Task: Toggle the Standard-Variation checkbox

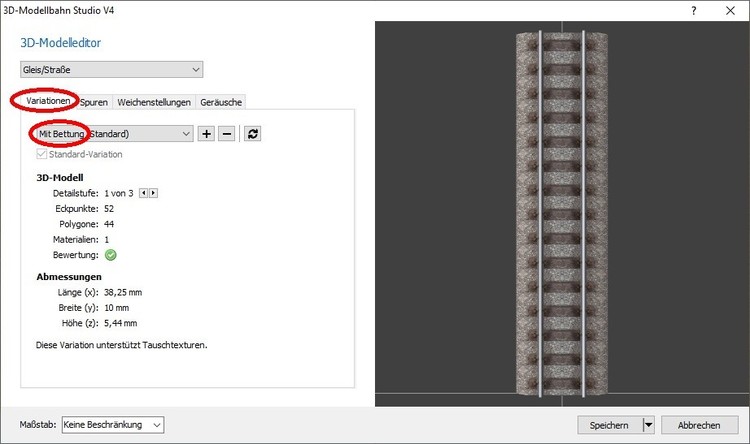Action: pyautogui.click(x=42, y=154)
